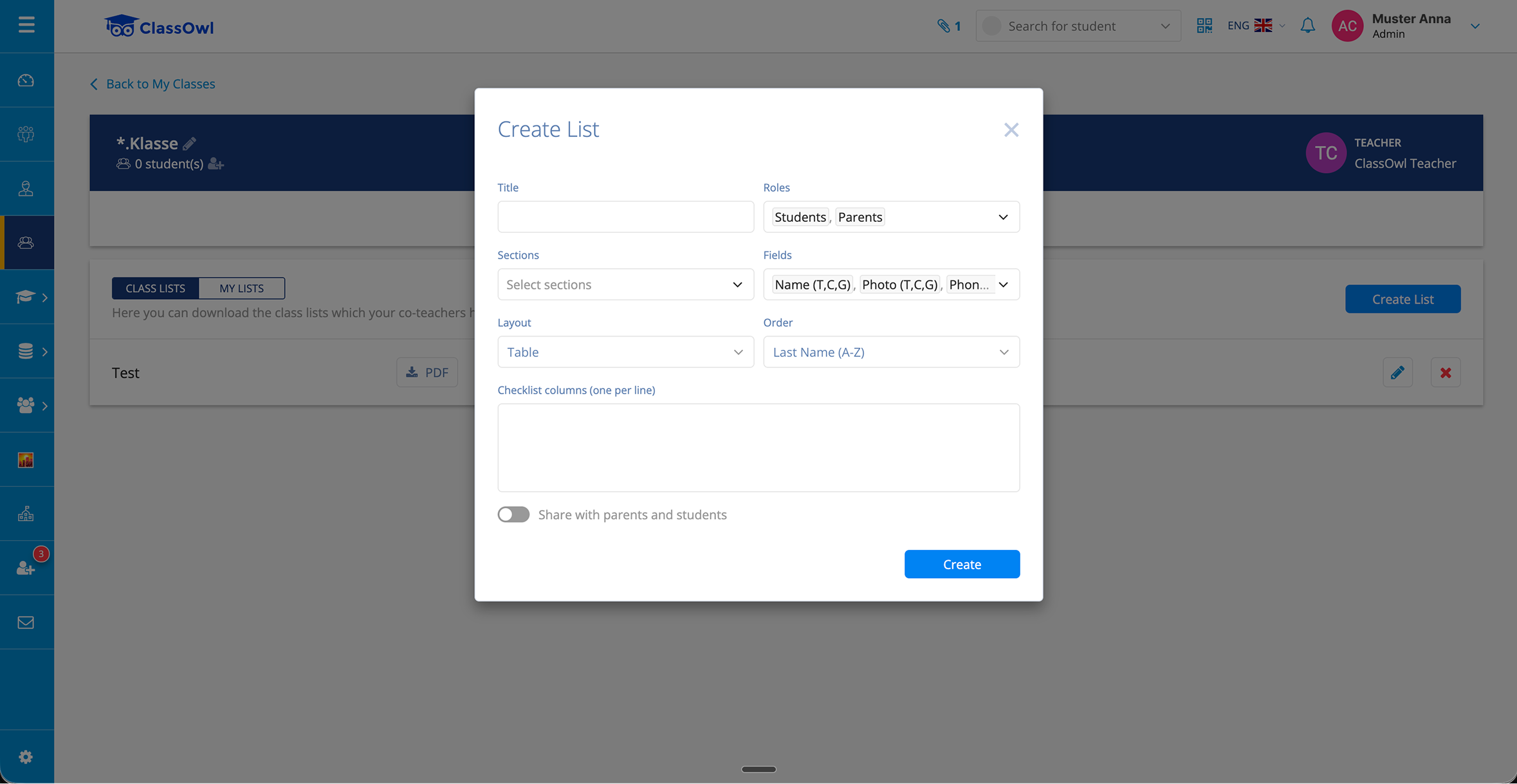
Task: Toggle Share with parents and students
Action: pos(513,515)
